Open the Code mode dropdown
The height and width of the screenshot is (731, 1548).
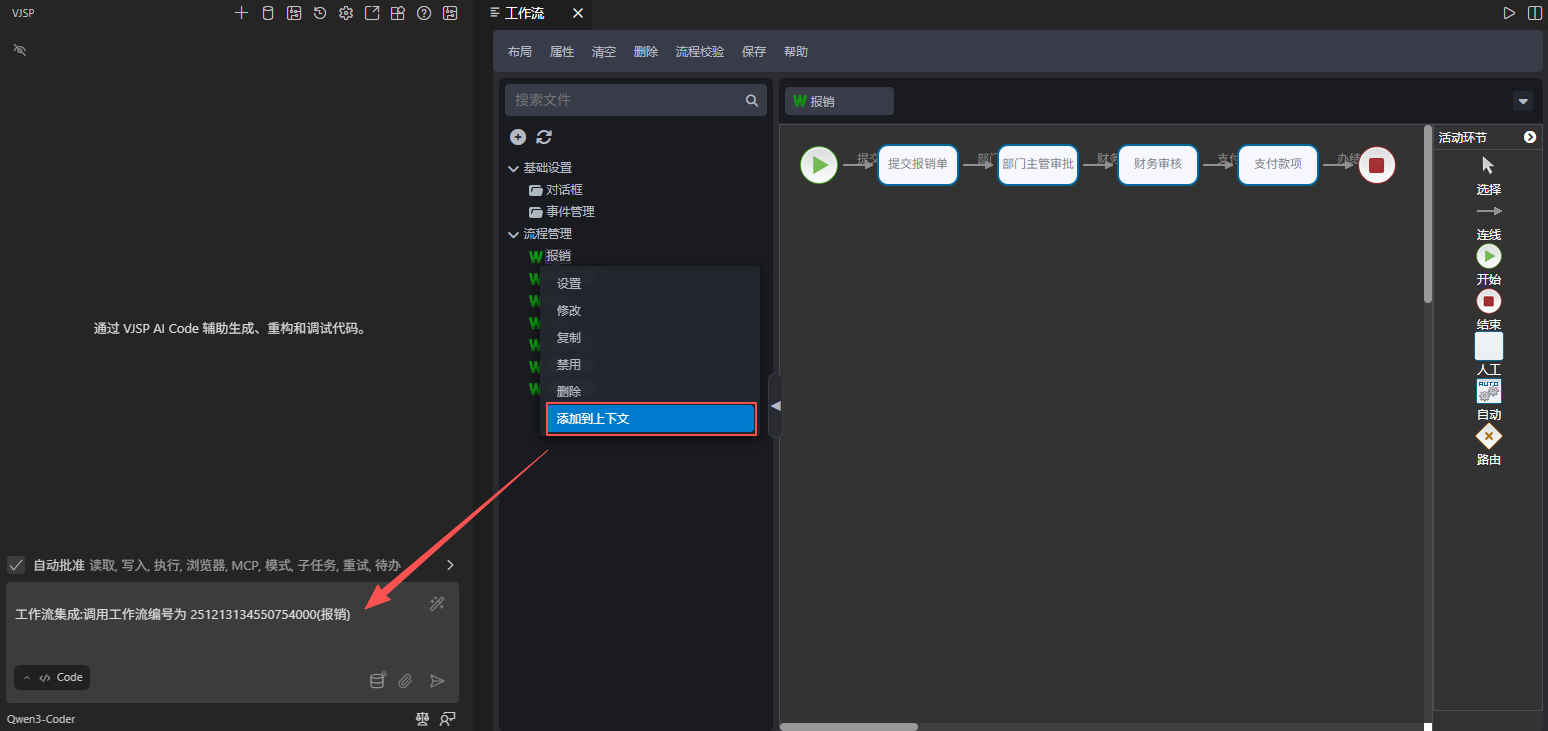coord(52,678)
